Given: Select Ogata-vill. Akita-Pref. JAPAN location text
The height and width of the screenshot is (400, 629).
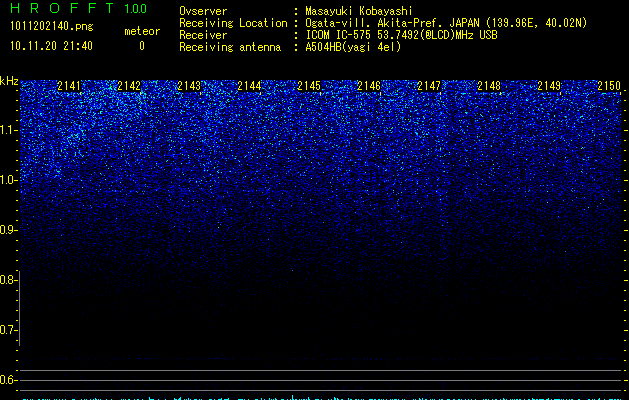Looking at the screenshot, I should pos(446,23).
